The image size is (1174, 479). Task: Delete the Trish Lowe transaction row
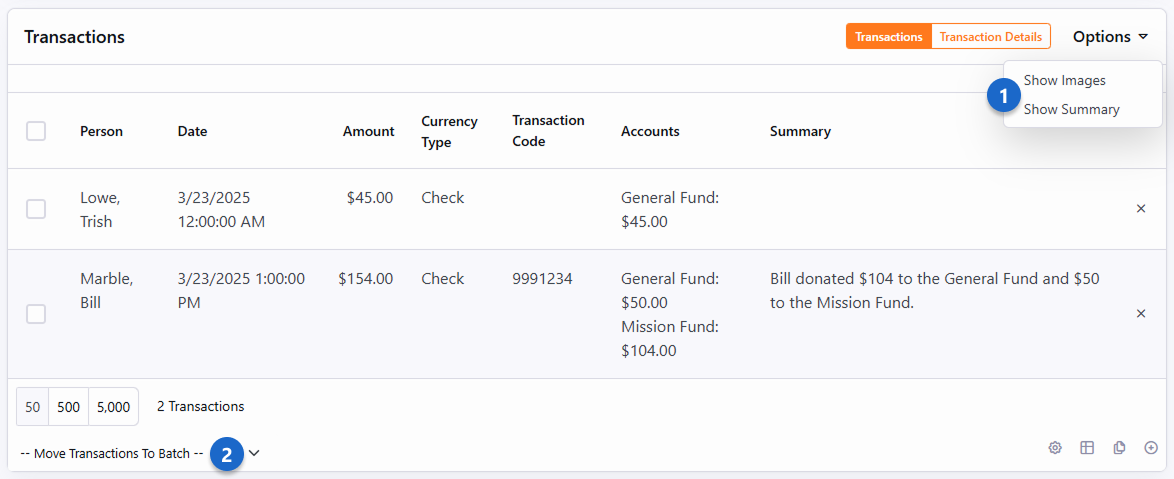1141,209
